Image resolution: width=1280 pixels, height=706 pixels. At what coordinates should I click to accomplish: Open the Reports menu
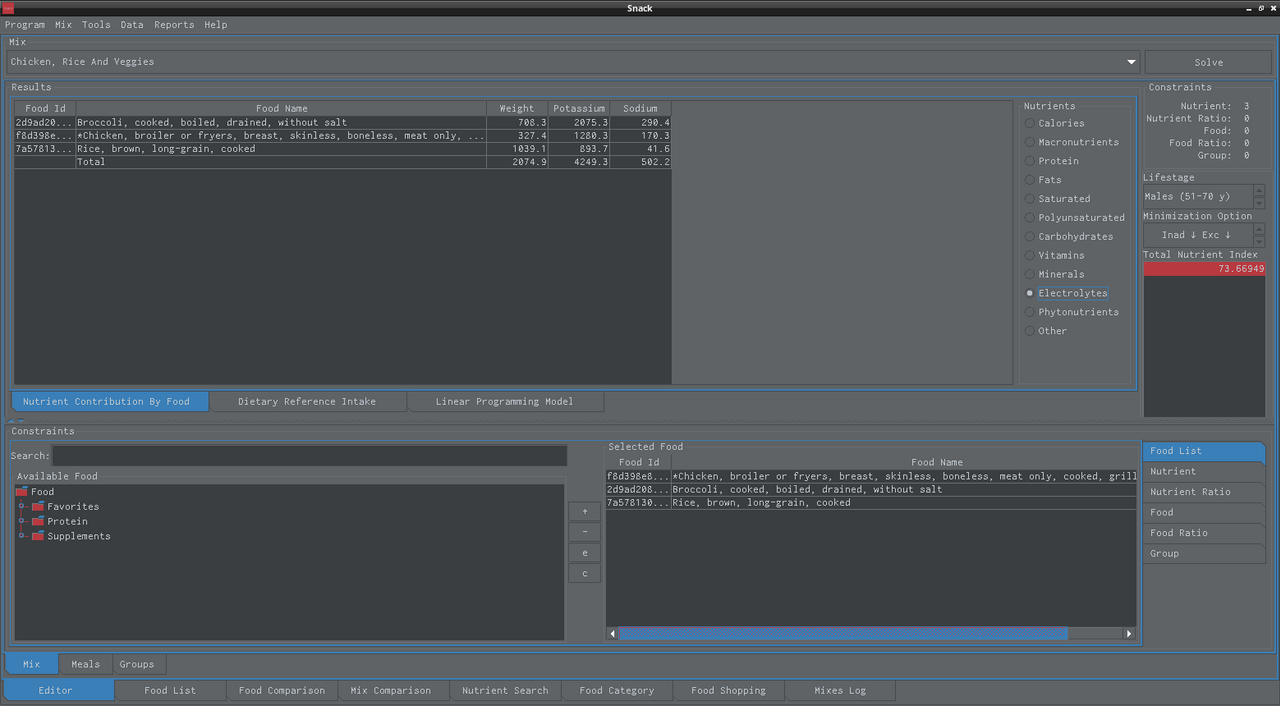coord(174,25)
